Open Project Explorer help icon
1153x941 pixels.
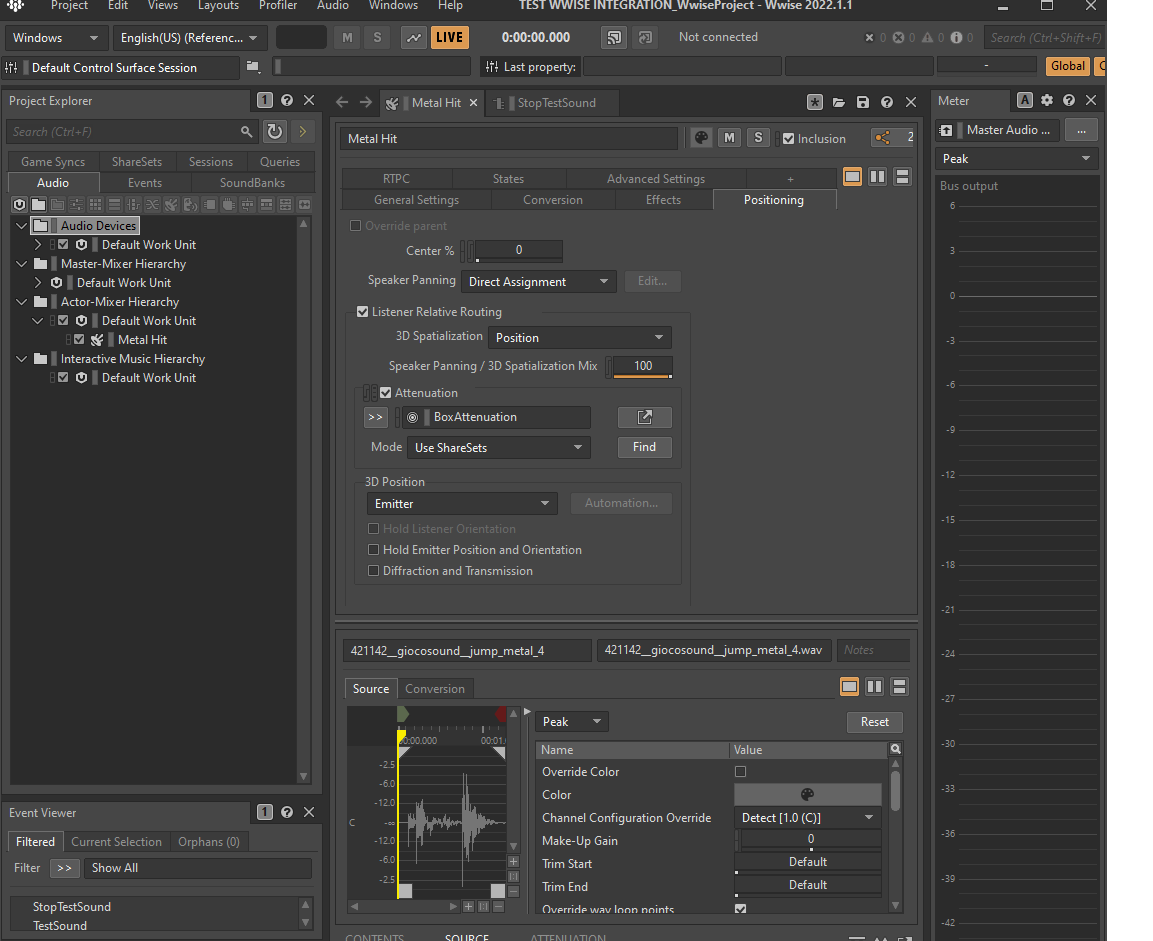287,101
